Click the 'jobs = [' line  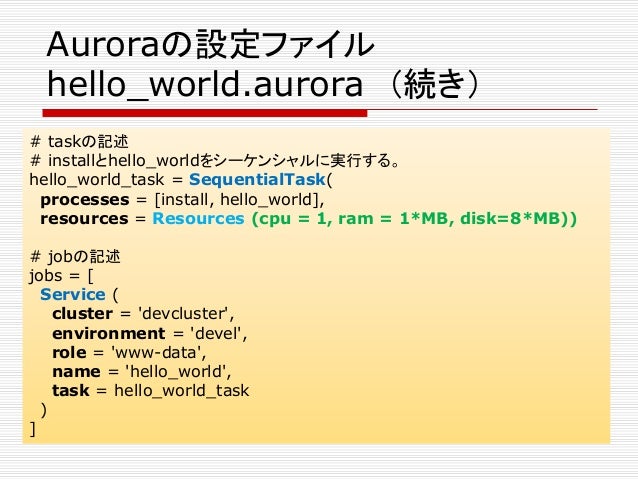(x=61, y=276)
